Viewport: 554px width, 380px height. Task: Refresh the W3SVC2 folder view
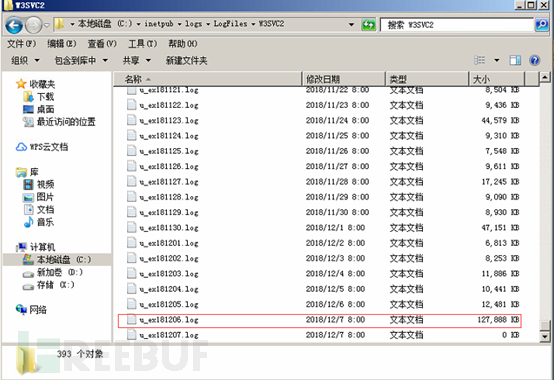click(369, 24)
